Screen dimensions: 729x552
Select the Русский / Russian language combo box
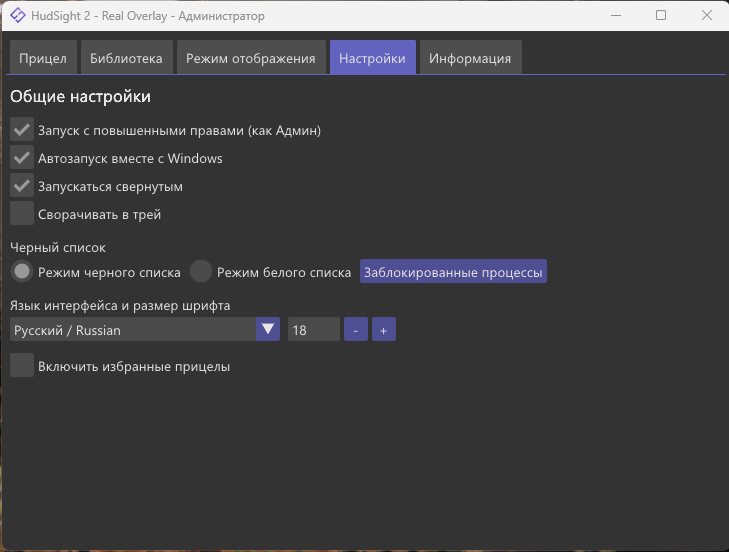coord(133,330)
